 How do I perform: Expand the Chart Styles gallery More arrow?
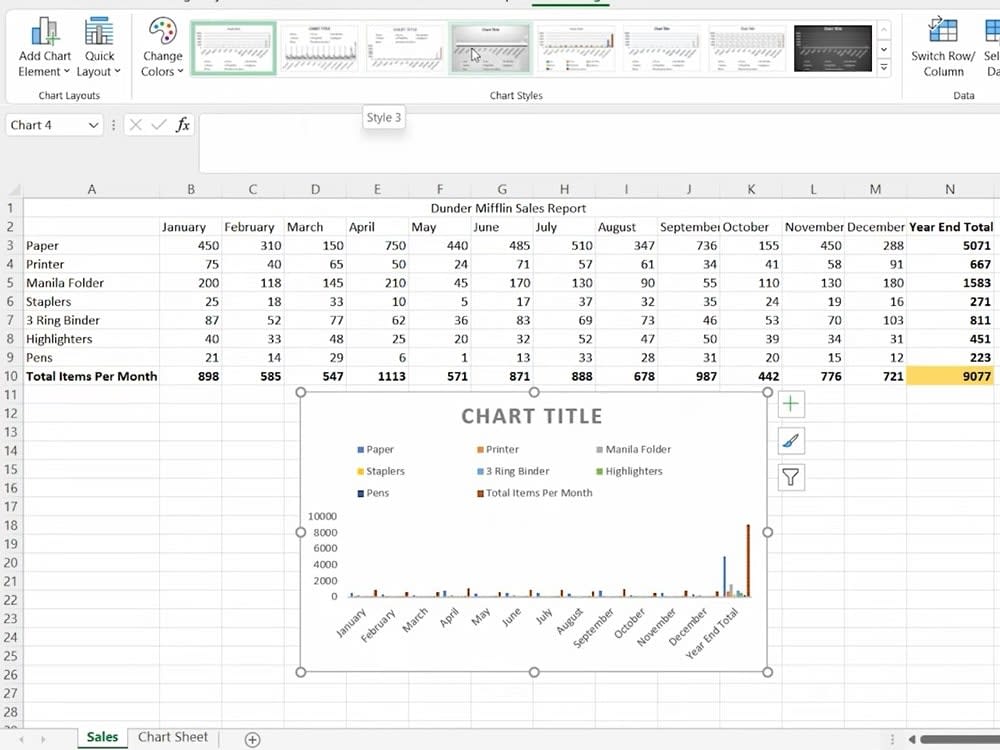click(x=884, y=67)
